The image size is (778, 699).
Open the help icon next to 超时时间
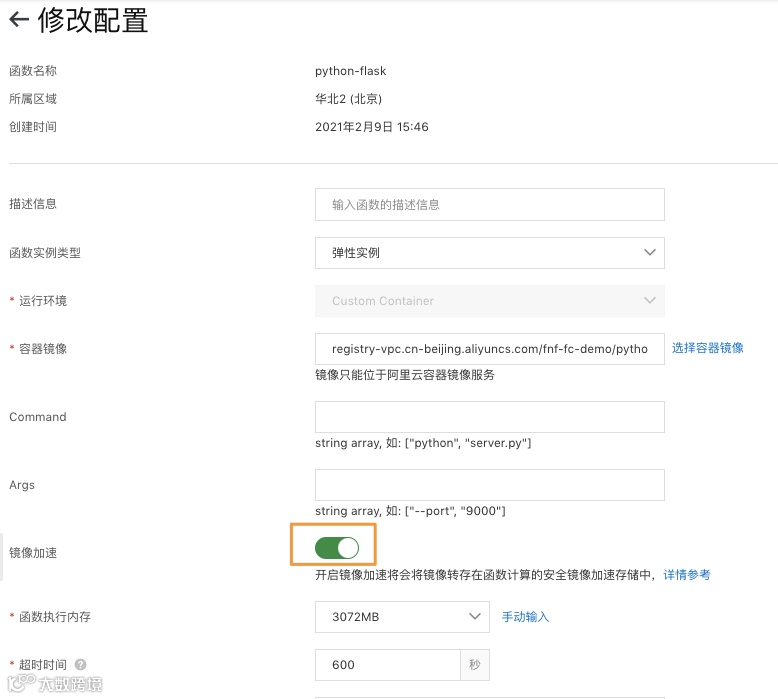tap(80, 664)
